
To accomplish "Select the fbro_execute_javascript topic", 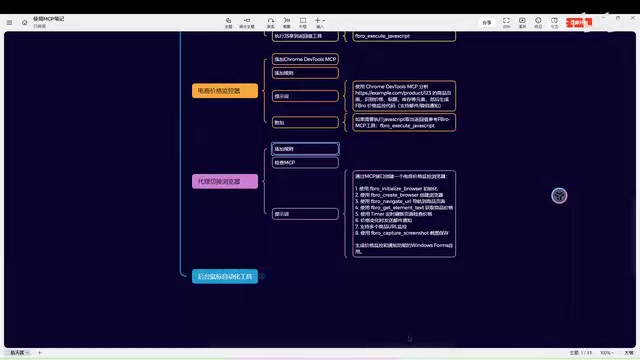I will click(x=404, y=36).
